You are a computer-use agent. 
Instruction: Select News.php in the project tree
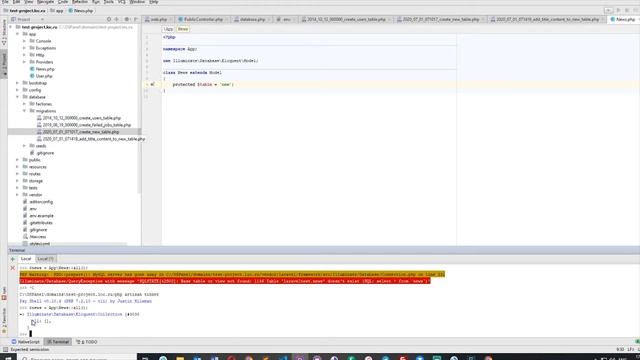tap(42, 69)
